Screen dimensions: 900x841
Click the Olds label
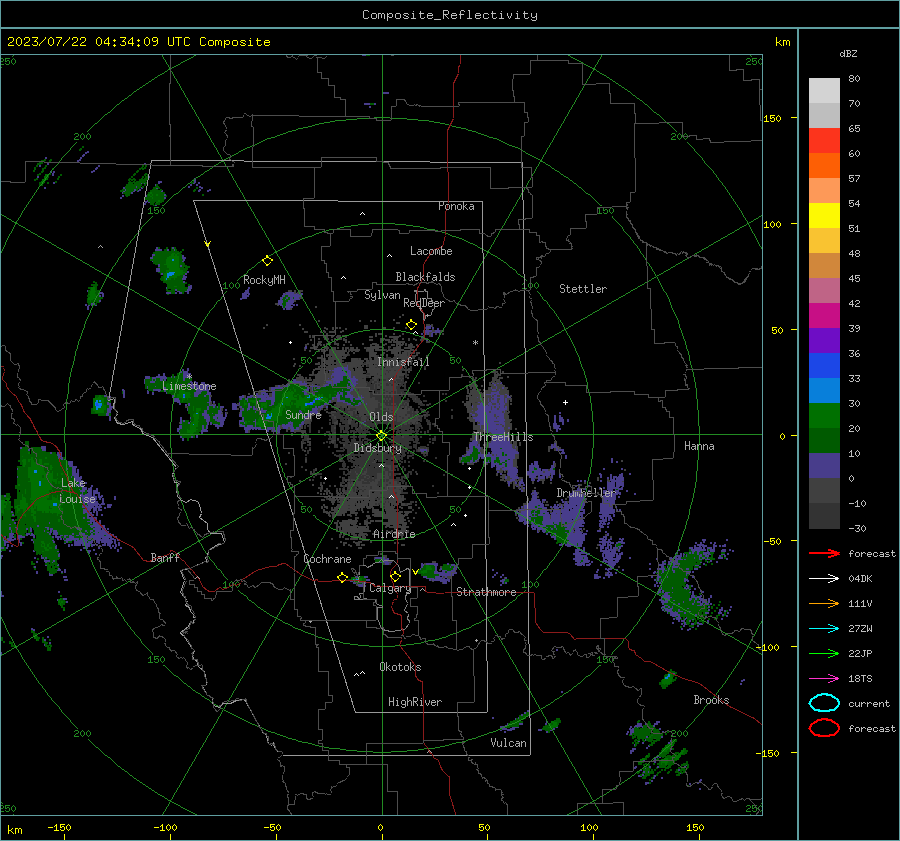coord(381,417)
